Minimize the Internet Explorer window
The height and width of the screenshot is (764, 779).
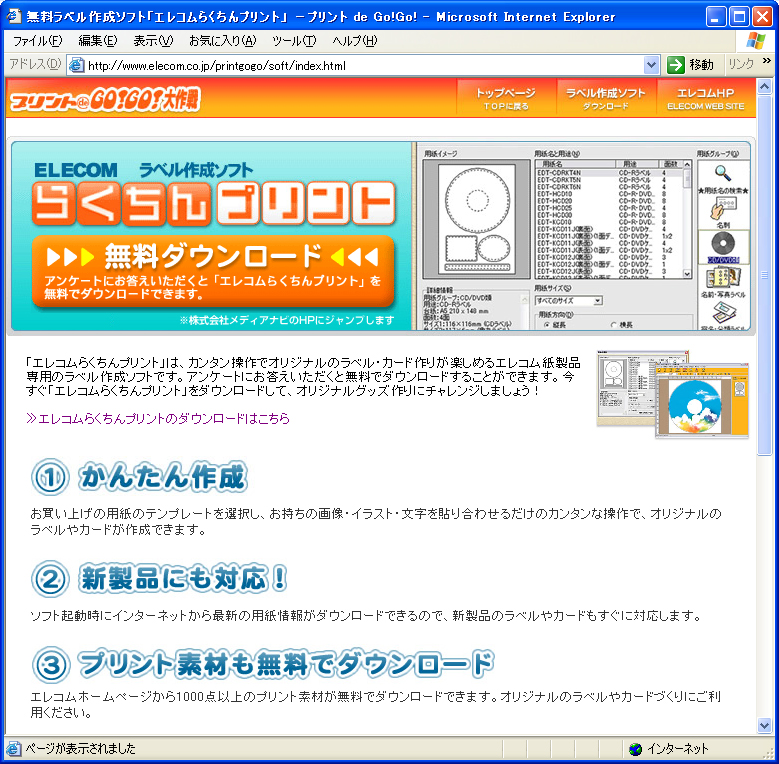(715, 16)
